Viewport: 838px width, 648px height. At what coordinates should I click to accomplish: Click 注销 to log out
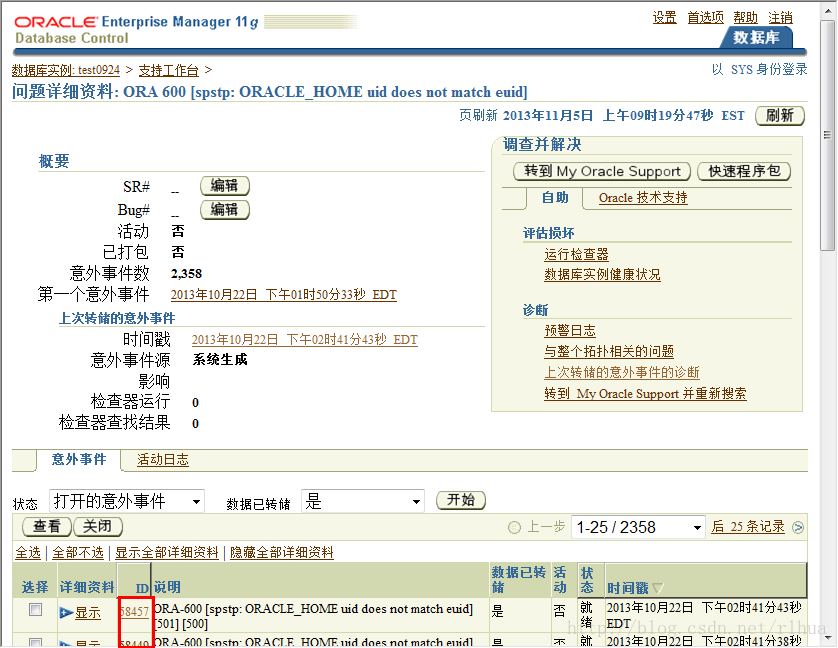tap(780, 17)
